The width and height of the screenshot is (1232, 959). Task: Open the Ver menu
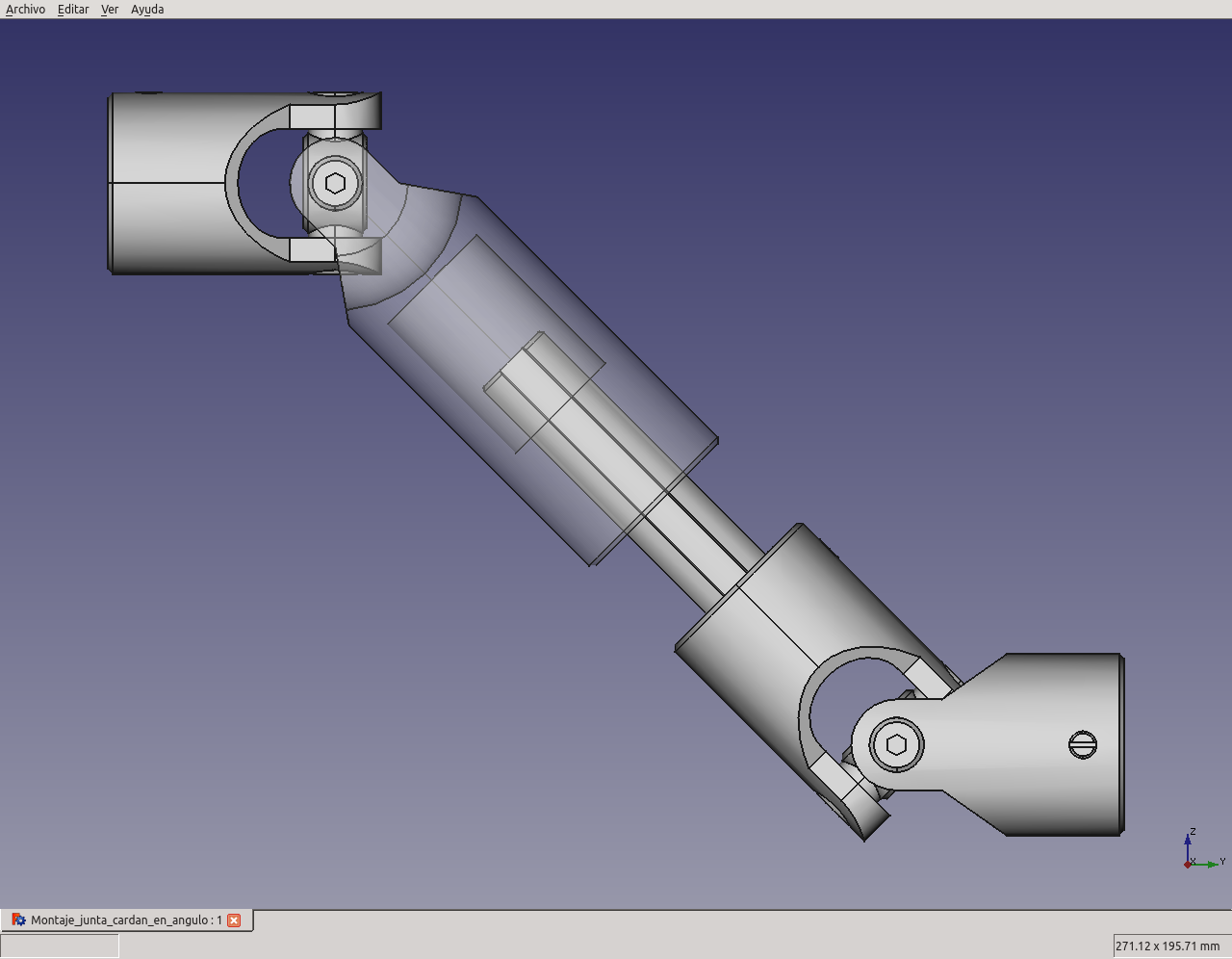click(x=110, y=9)
